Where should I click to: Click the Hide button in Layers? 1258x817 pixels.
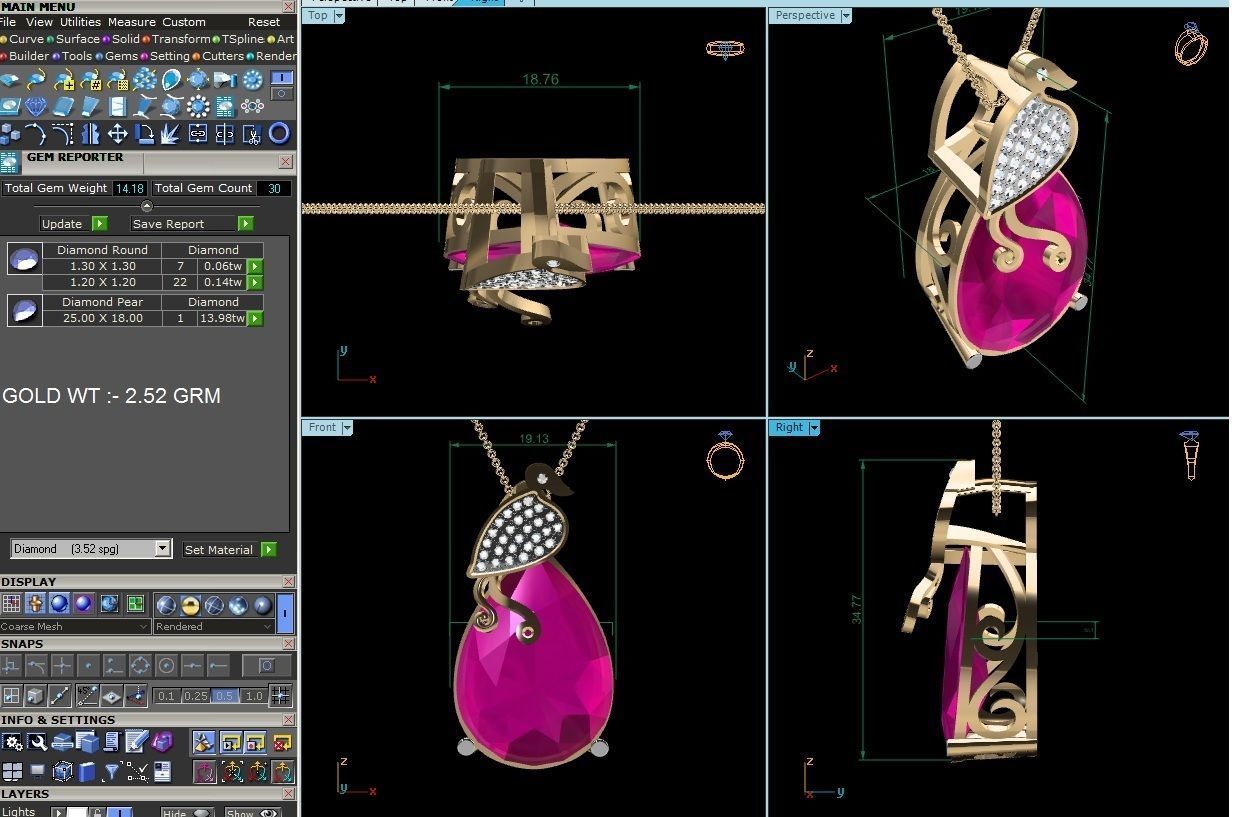187,811
